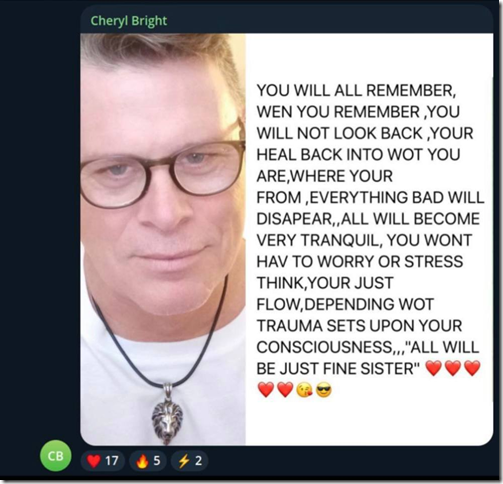The image size is (503, 484).
Task: Click the "YOU WILL ALL REMEMBER" text line
Action: [x=356, y=90]
